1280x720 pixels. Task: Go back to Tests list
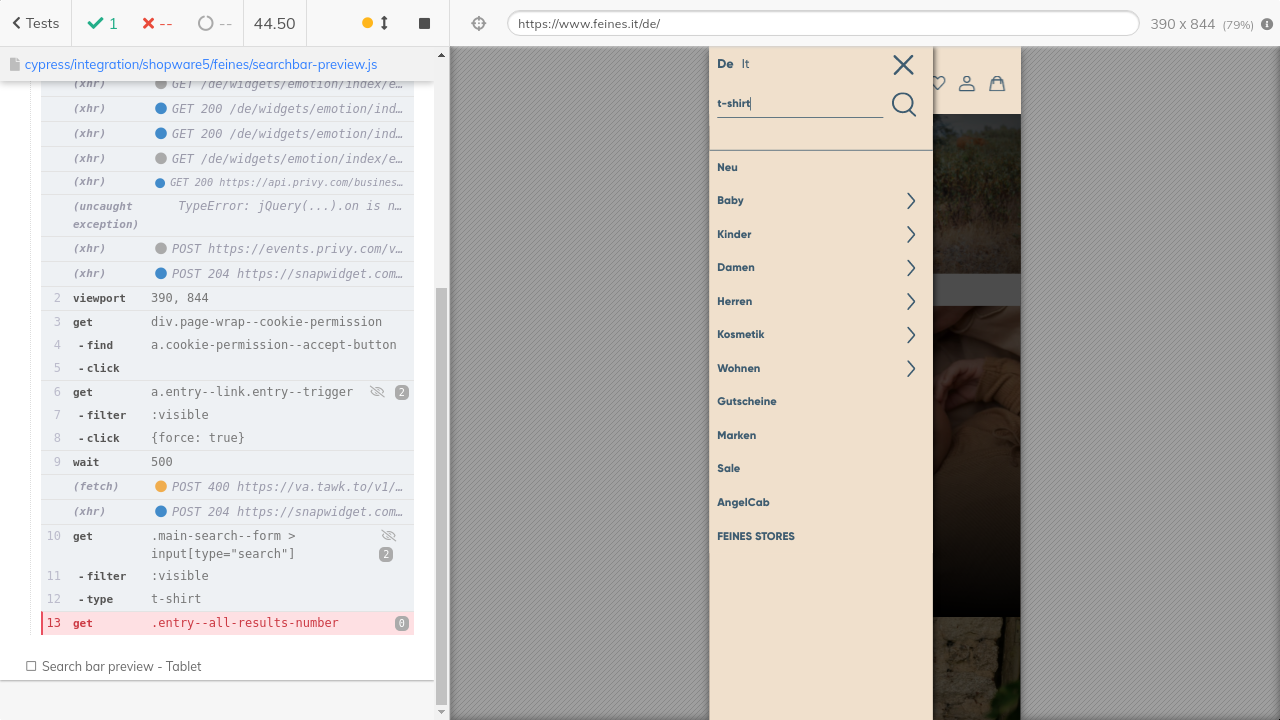[x=35, y=23]
